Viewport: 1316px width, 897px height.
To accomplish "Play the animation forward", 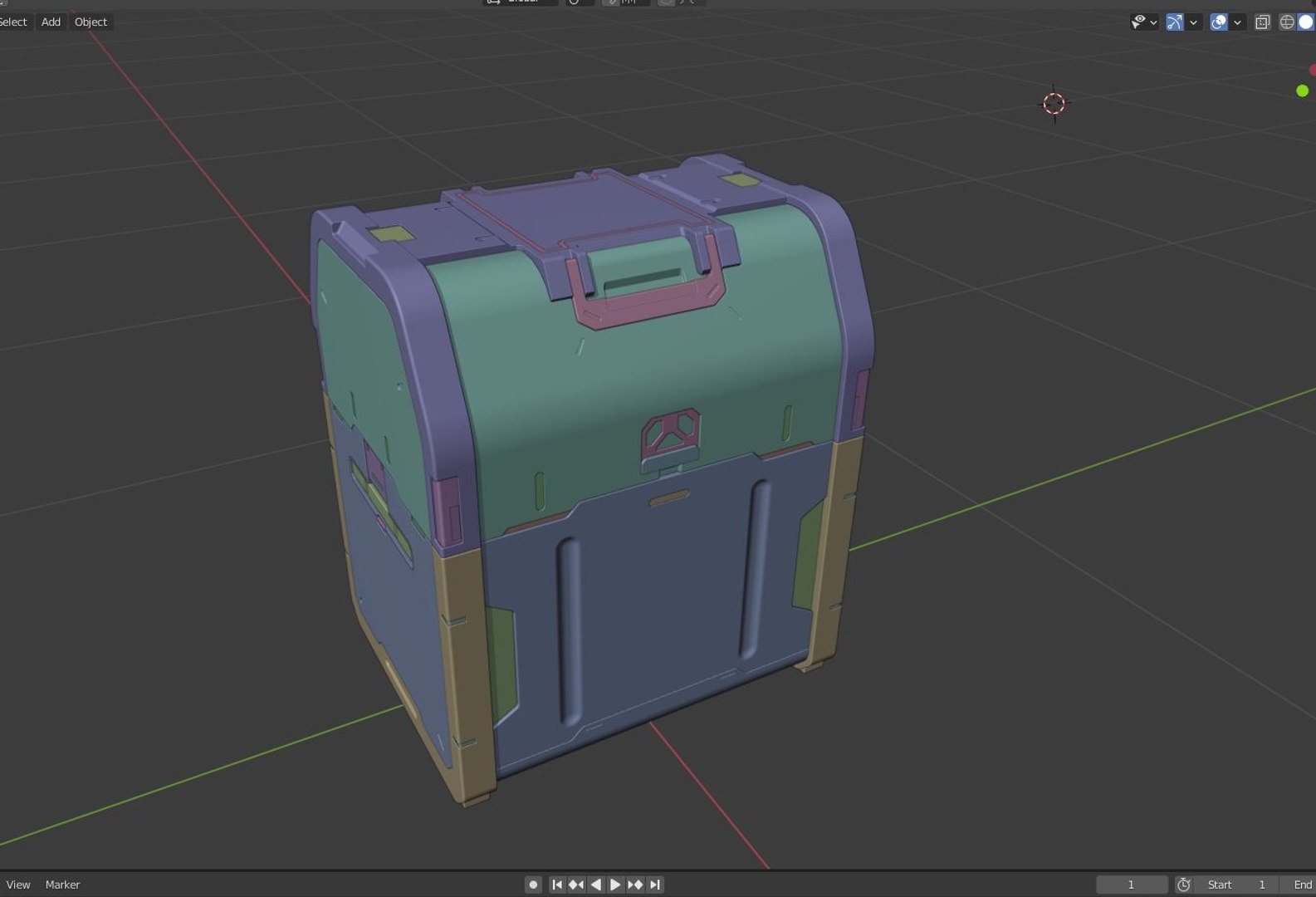I will [615, 885].
